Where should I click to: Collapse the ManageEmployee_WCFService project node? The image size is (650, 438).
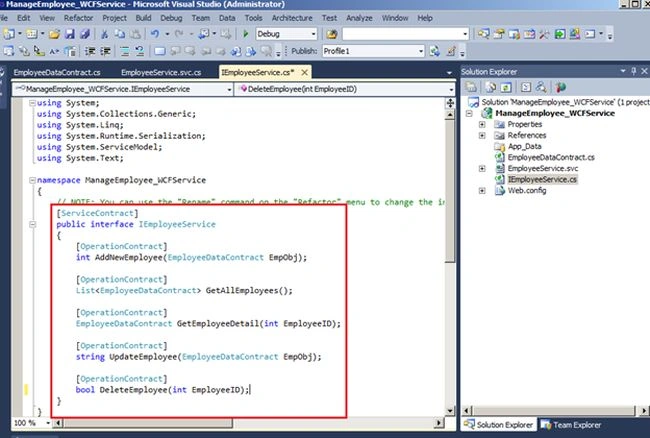pyautogui.click(x=469, y=114)
